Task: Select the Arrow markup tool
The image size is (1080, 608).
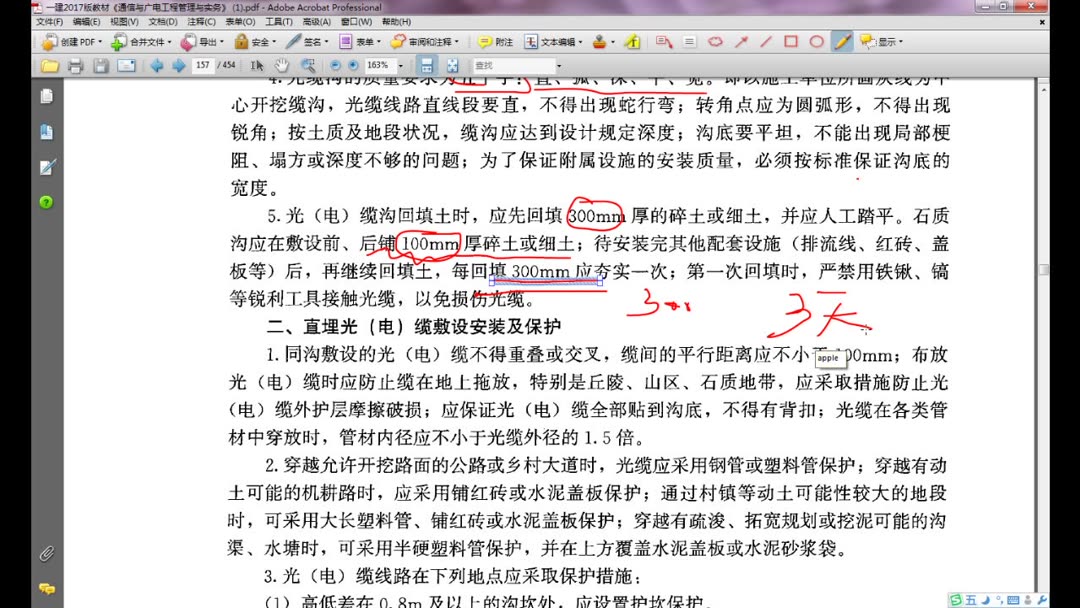Action: pos(743,41)
